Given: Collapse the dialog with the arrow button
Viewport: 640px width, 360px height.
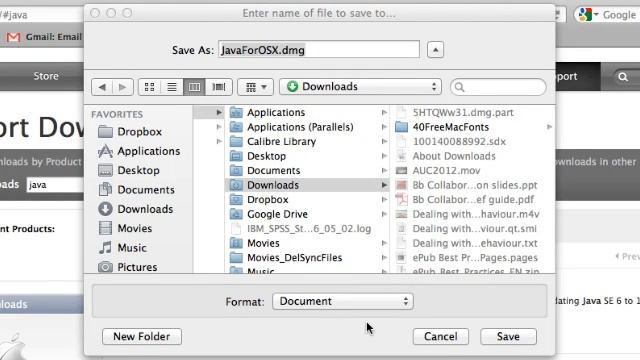Looking at the screenshot, I should 436,50.
